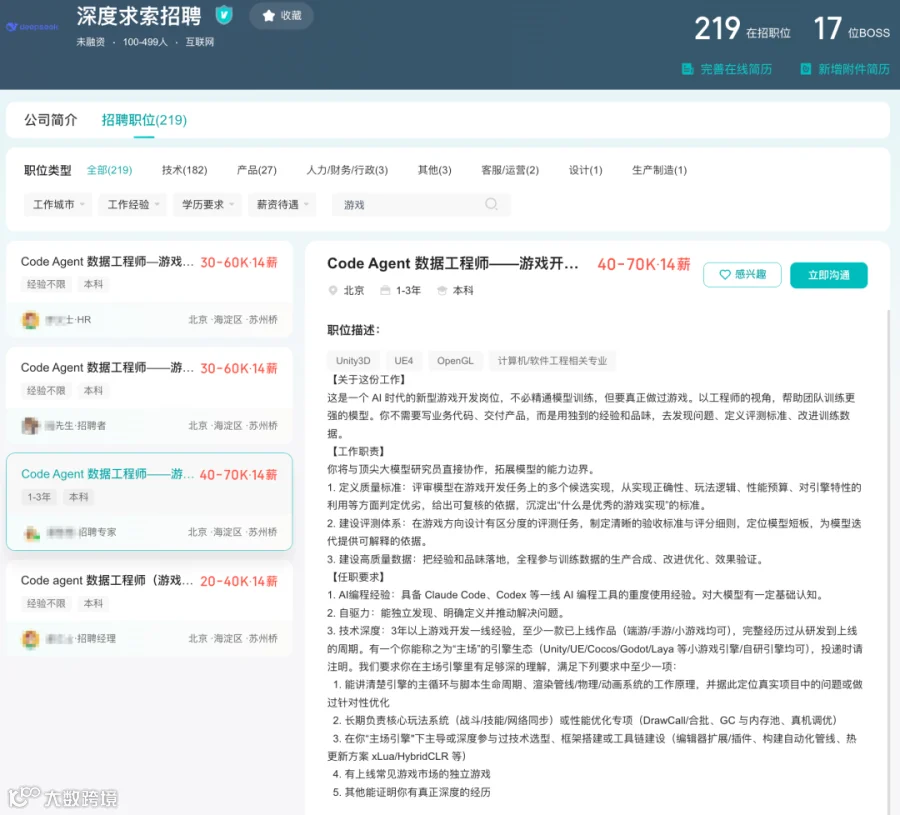Click the DeepSeek company logo
Viewport: 900px width, 815px height.
pyautogui.click(x=32, y=26)
